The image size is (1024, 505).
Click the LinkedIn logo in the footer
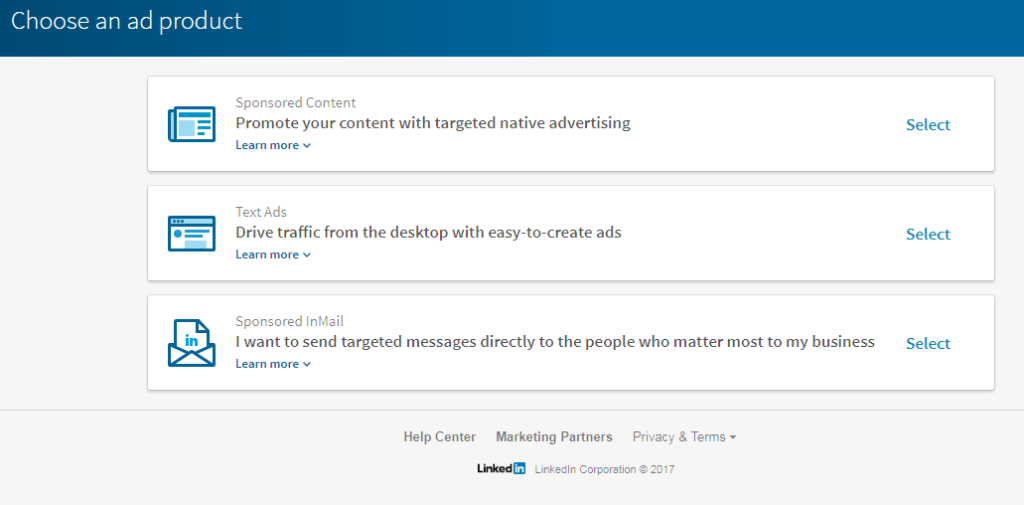pyautogui.click(x=501, y=468)
